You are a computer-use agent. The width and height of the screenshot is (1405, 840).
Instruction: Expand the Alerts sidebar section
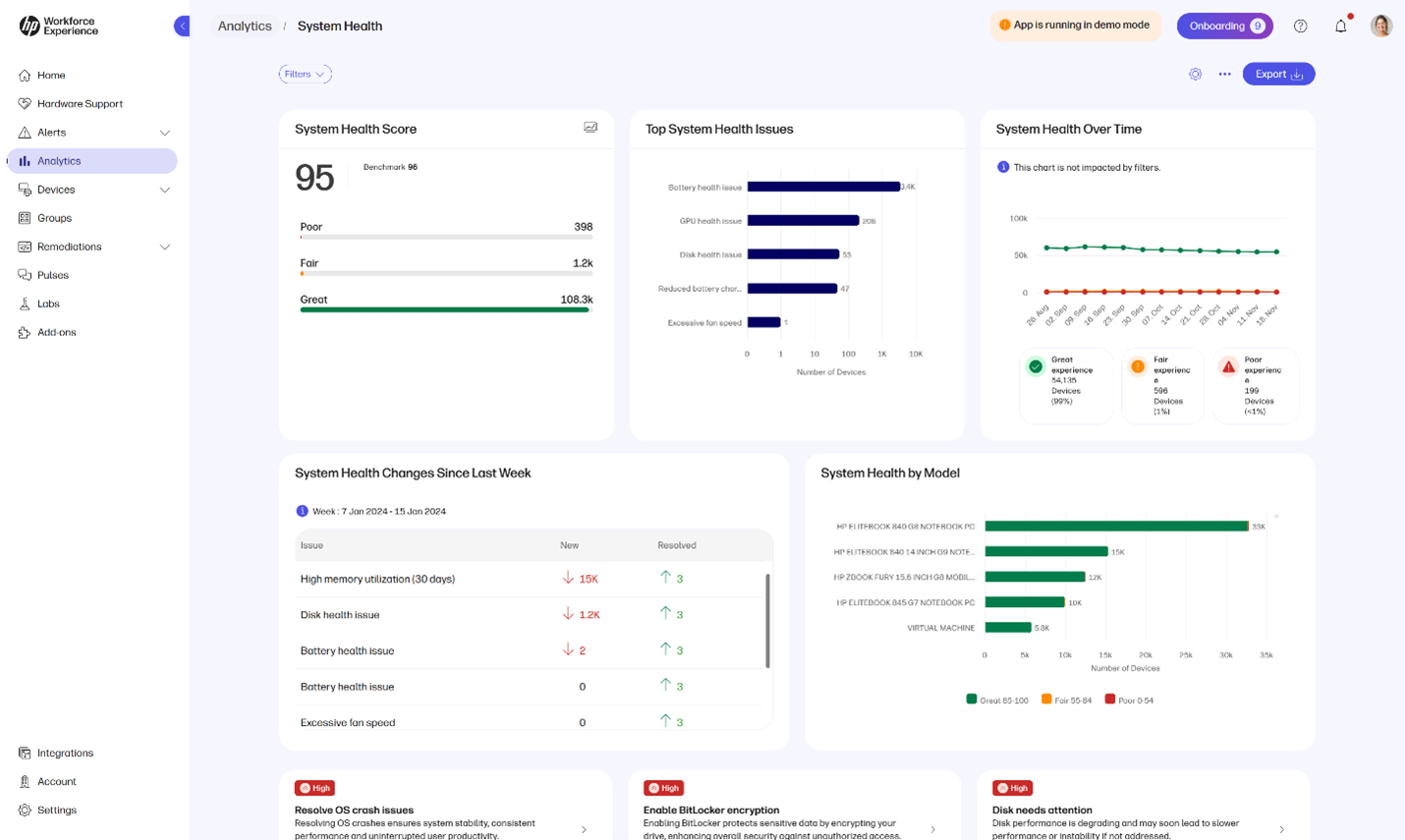(x=164, y=133)
